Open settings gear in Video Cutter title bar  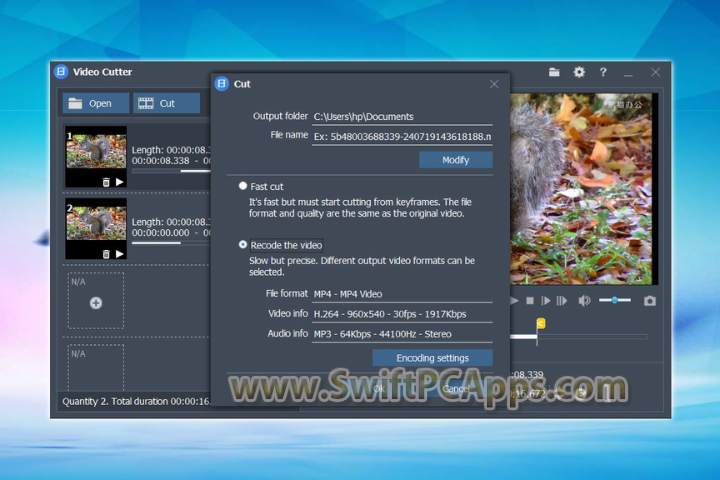click(x=579, y=72)
